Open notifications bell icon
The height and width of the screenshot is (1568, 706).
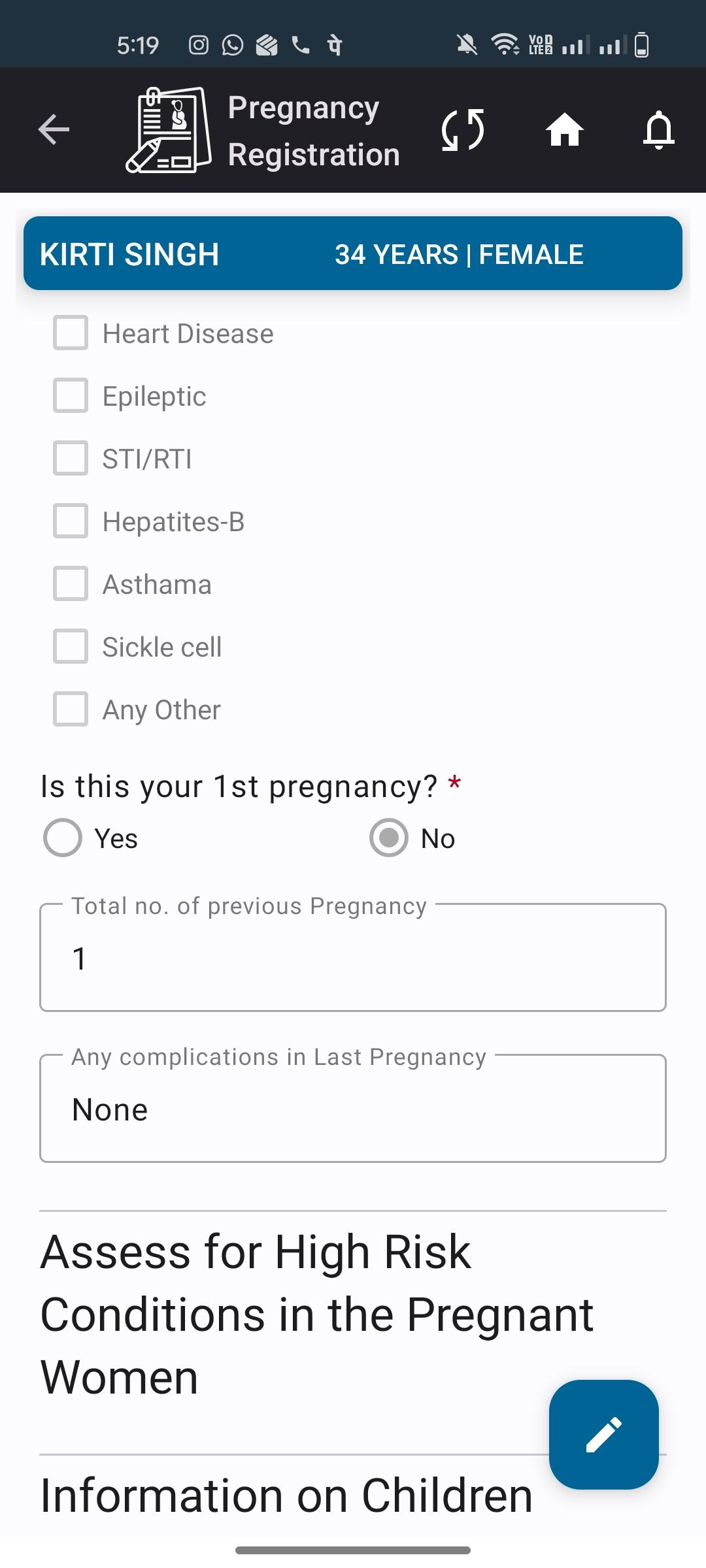659,129
